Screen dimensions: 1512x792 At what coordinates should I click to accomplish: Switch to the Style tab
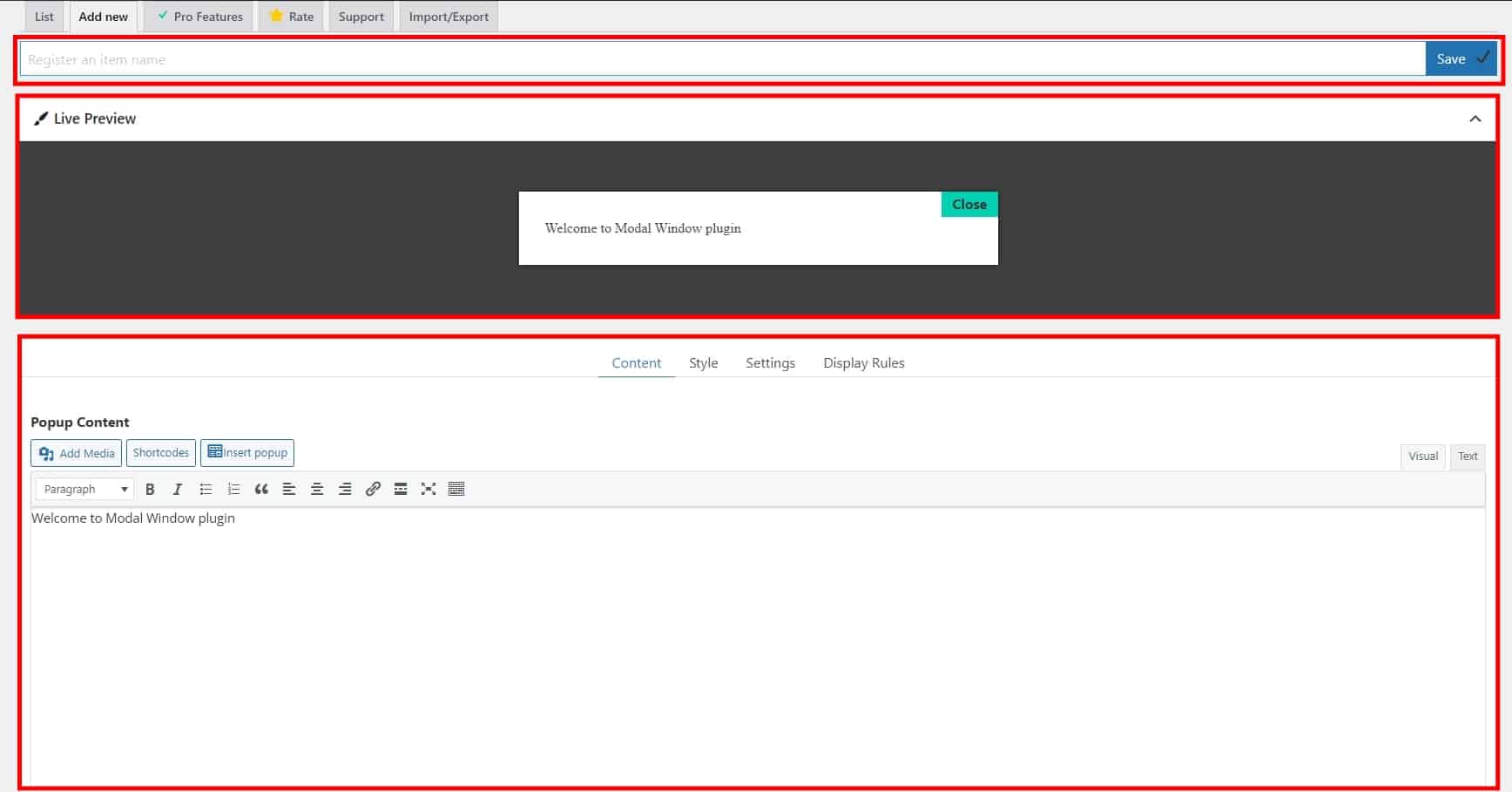(703, 362)
